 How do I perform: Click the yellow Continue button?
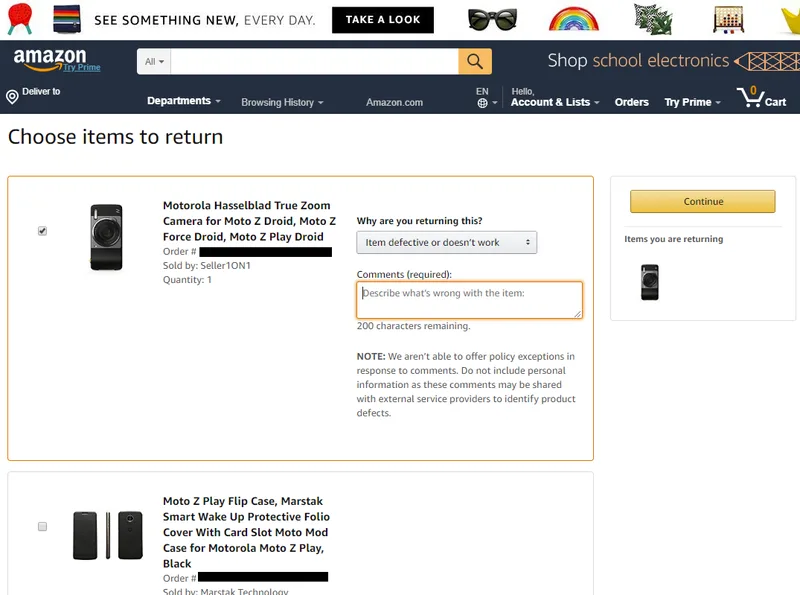702,201
